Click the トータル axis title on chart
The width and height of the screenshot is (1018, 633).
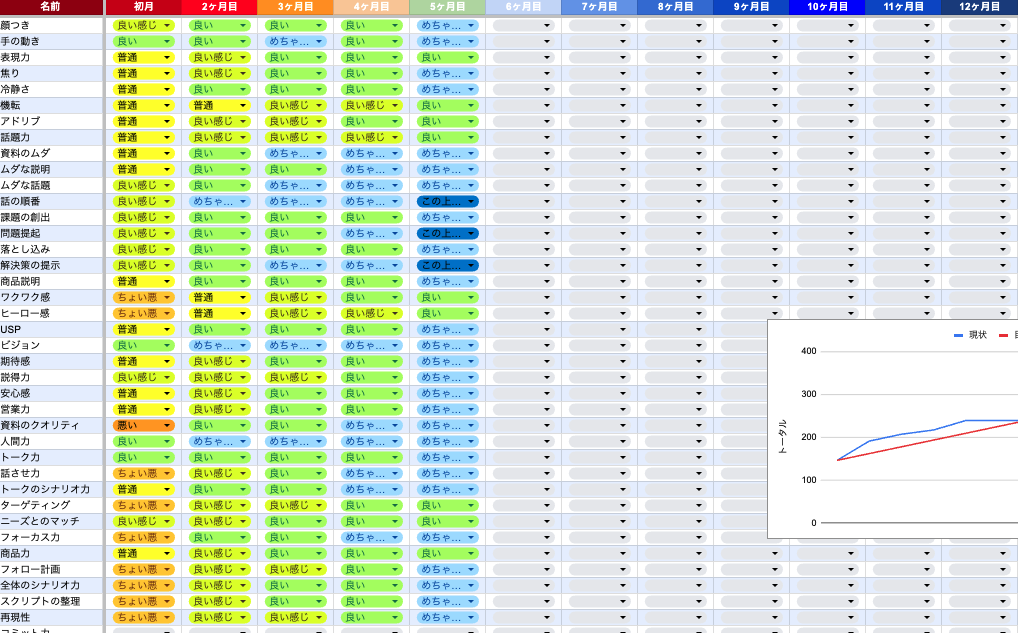pyautogui.click(x=783, y=437)
